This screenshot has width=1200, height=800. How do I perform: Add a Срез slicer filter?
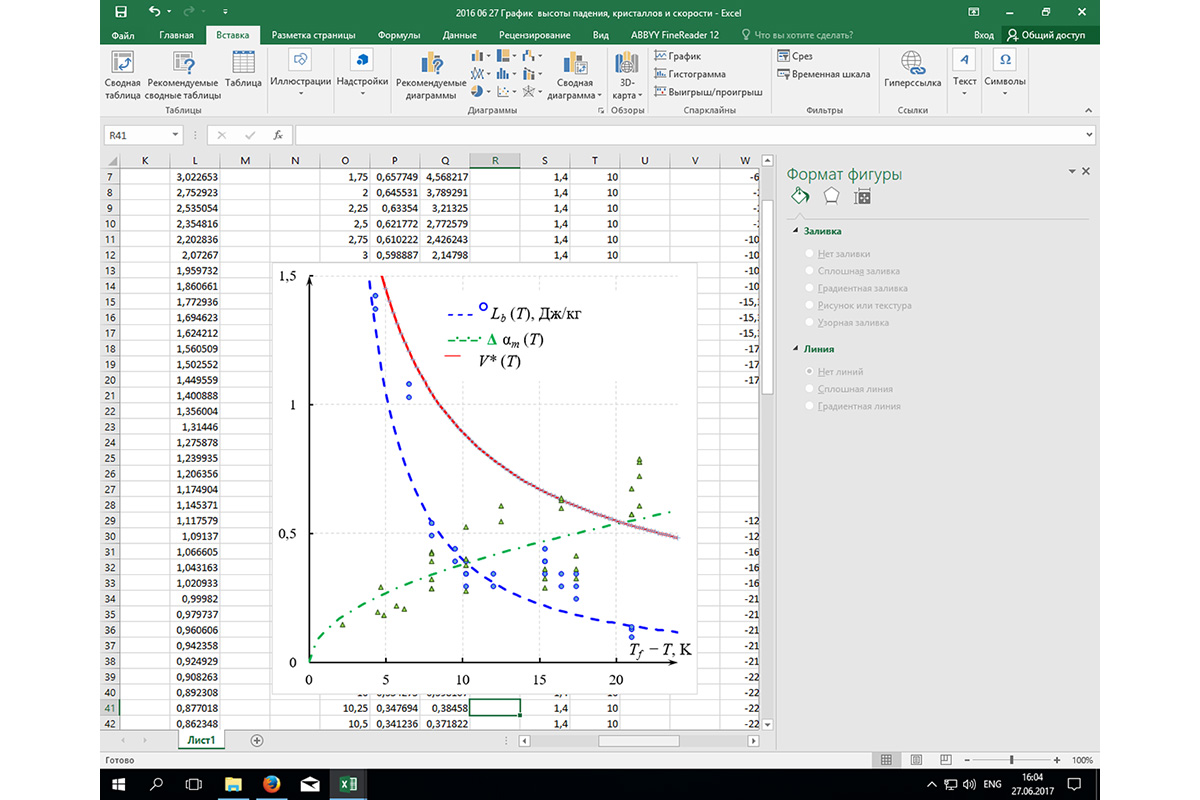[795, 57]
